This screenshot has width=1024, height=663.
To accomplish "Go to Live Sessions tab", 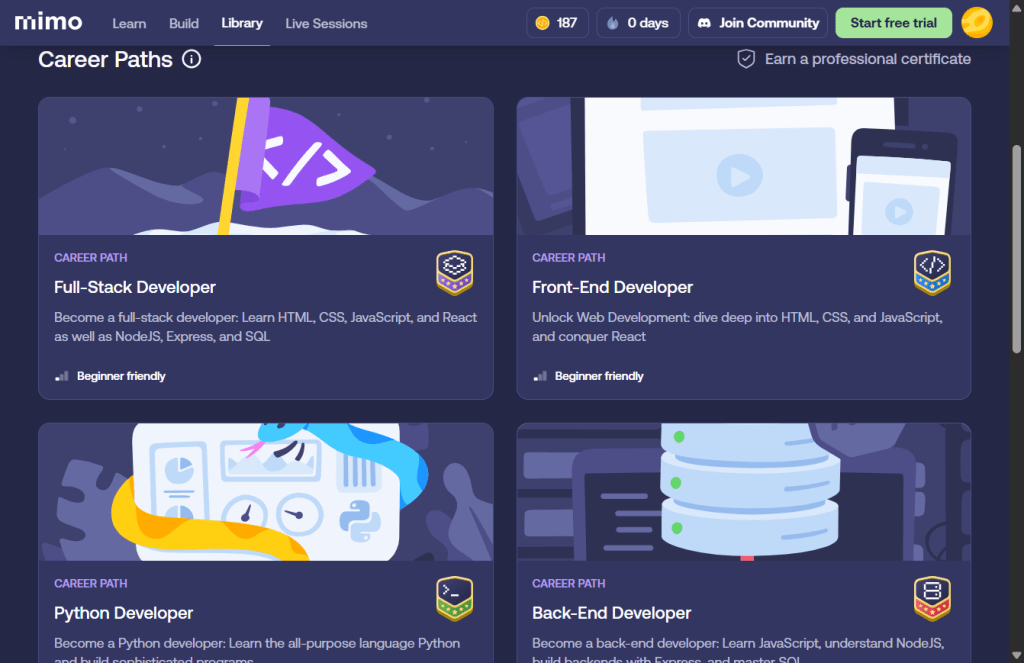I will pos(326,23).
